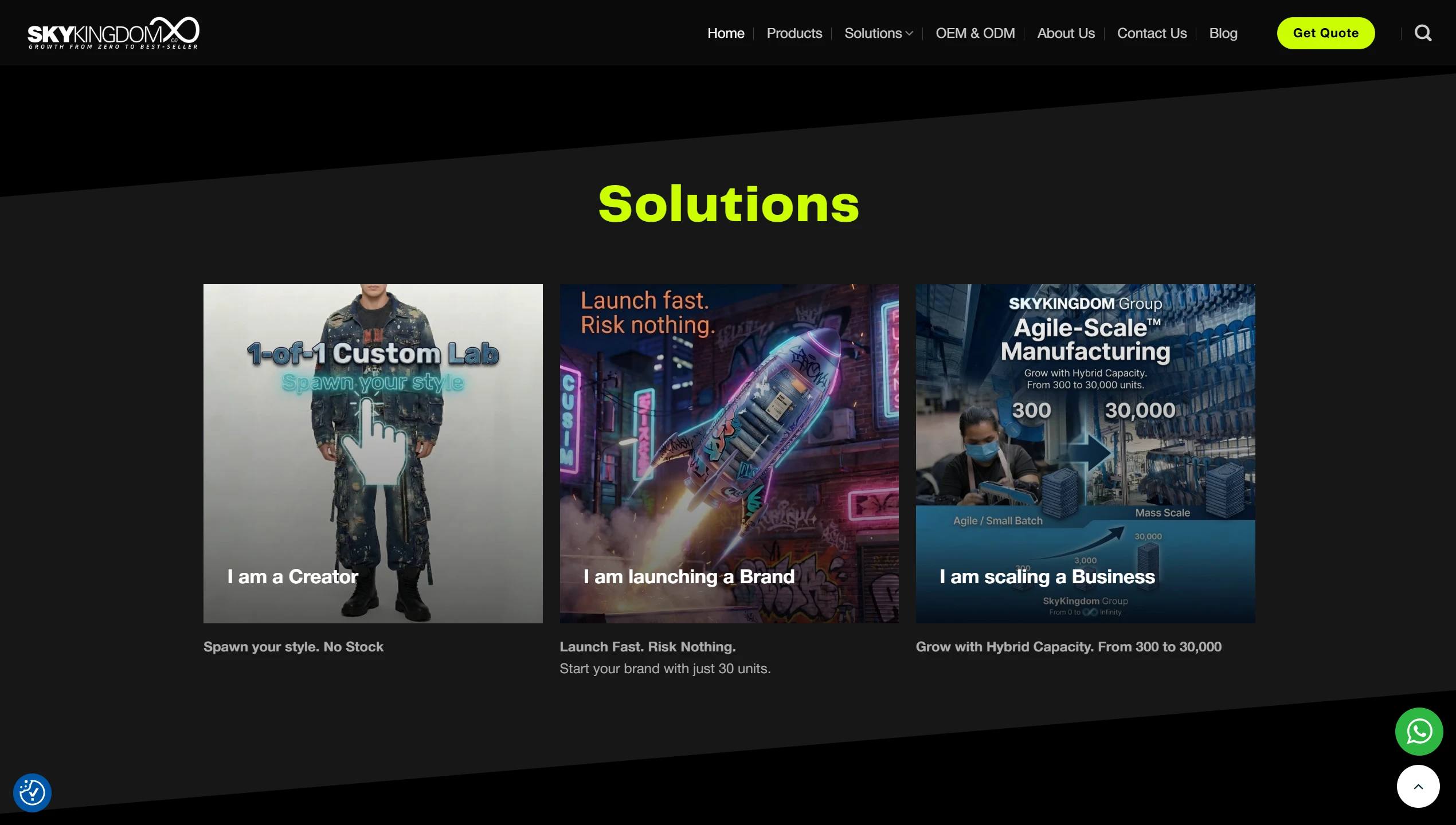
Task: Open 'Grow with Hybrid Capacity' link
Action: pos(1068,647)
